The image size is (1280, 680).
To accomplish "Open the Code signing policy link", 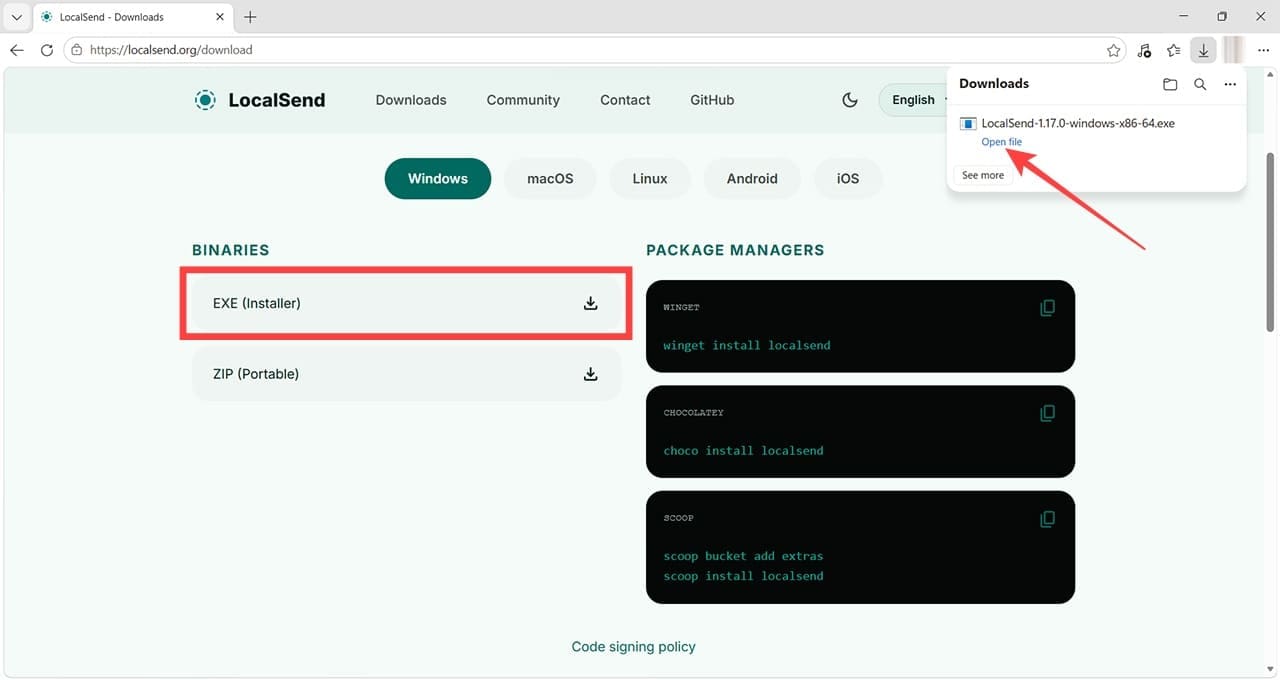I will [633, 647].
